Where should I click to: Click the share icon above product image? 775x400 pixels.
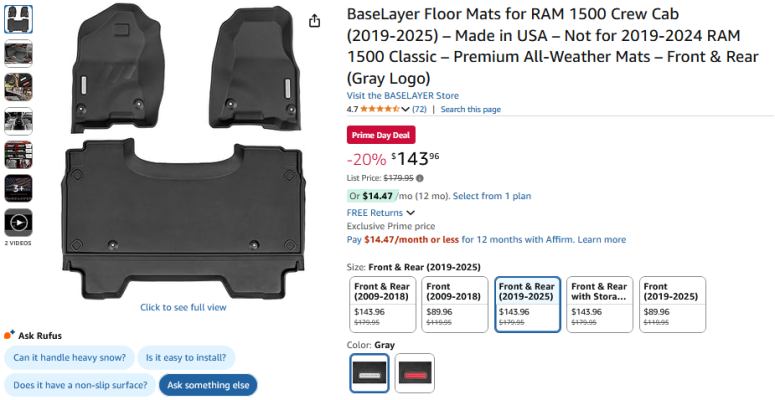pos(314,21)
